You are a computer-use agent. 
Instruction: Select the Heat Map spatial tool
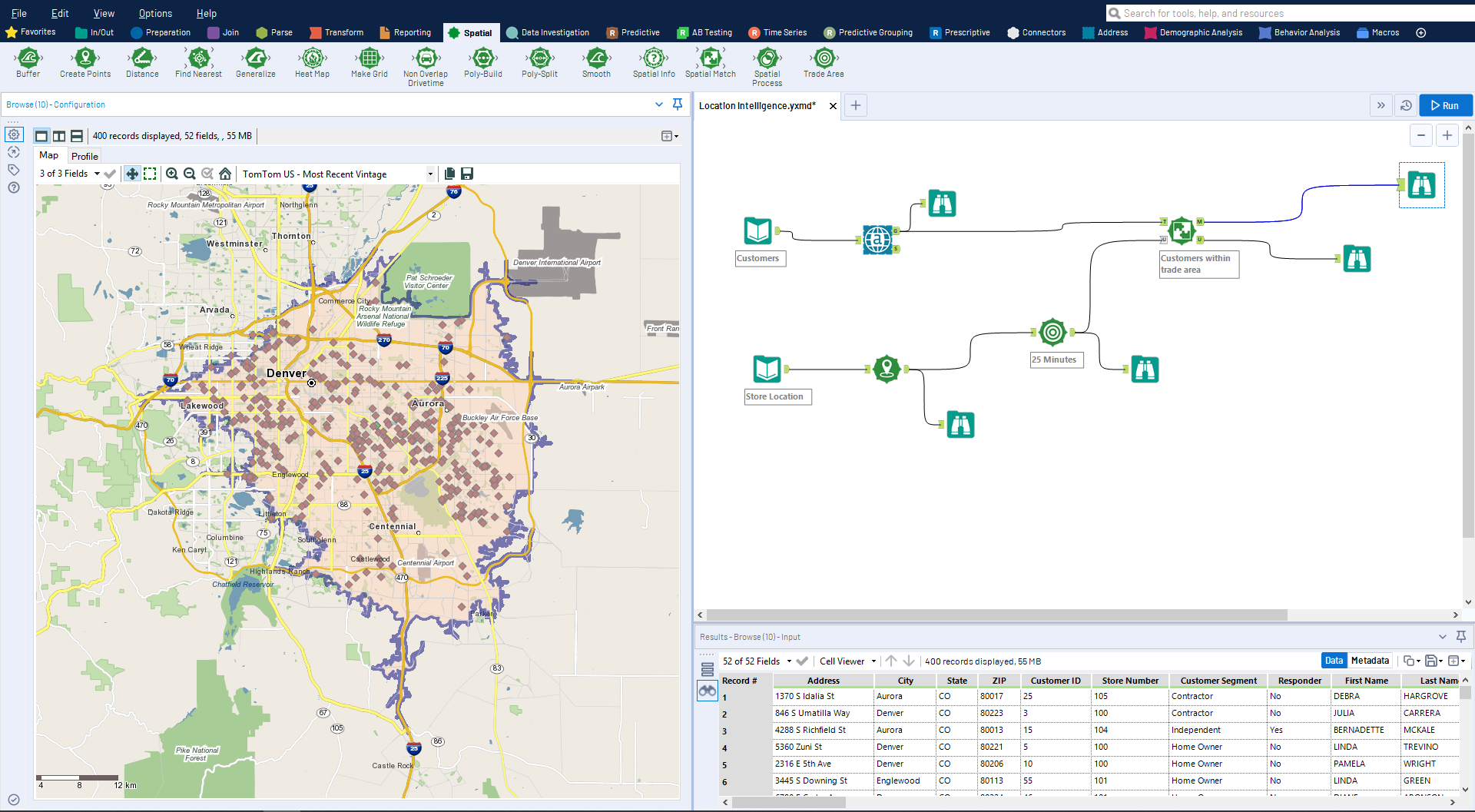pos(312,58)
